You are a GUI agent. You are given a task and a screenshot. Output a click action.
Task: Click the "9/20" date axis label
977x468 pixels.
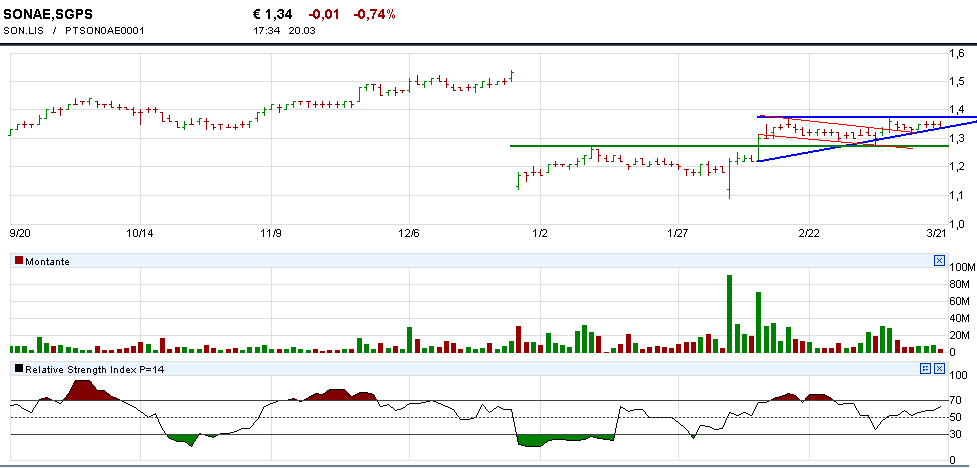coord(20,233)
